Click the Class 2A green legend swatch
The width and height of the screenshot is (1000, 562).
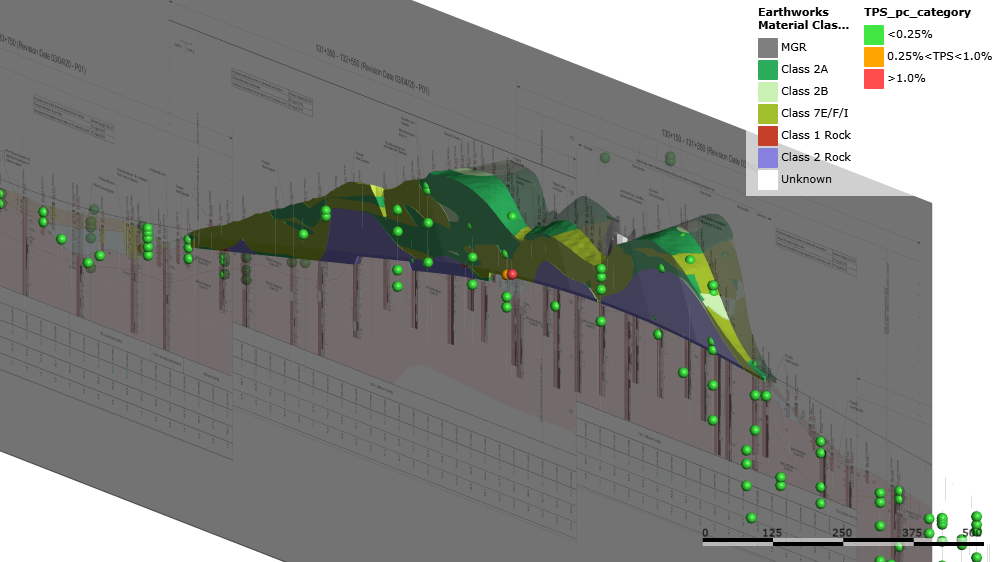click(768, 70)
